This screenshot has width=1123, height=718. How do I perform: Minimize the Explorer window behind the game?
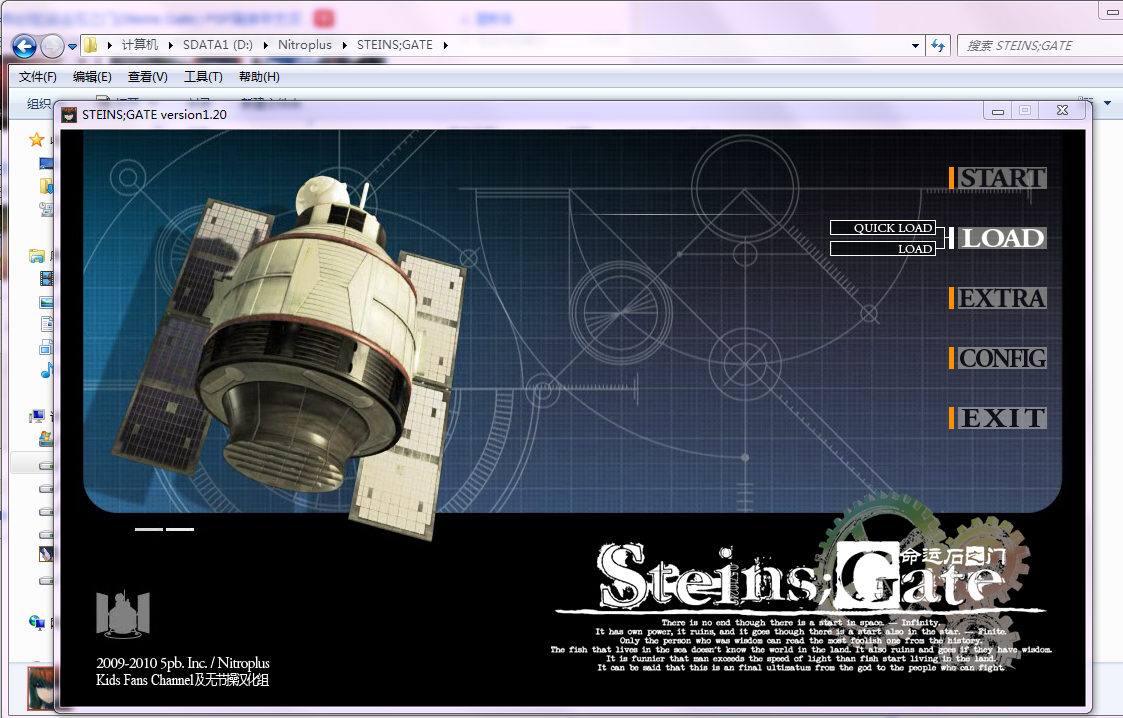pyautogui.click(x=1112, y=10)
